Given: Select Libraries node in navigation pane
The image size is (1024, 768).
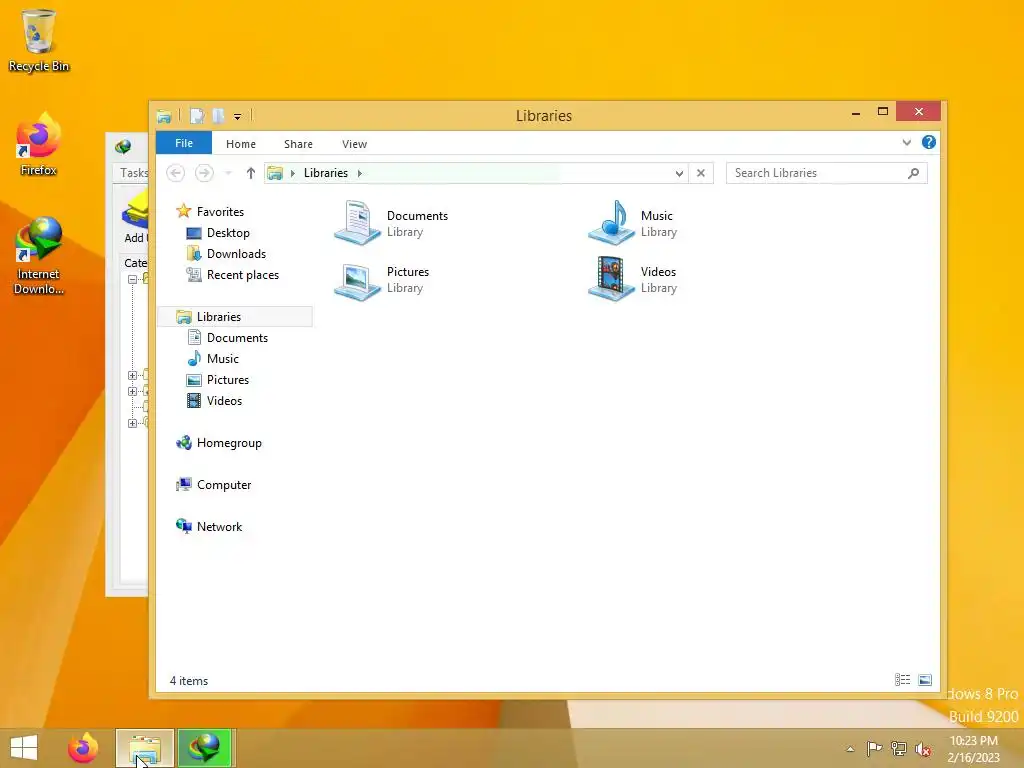Looking at the screenshot, I should pos(235,317).
